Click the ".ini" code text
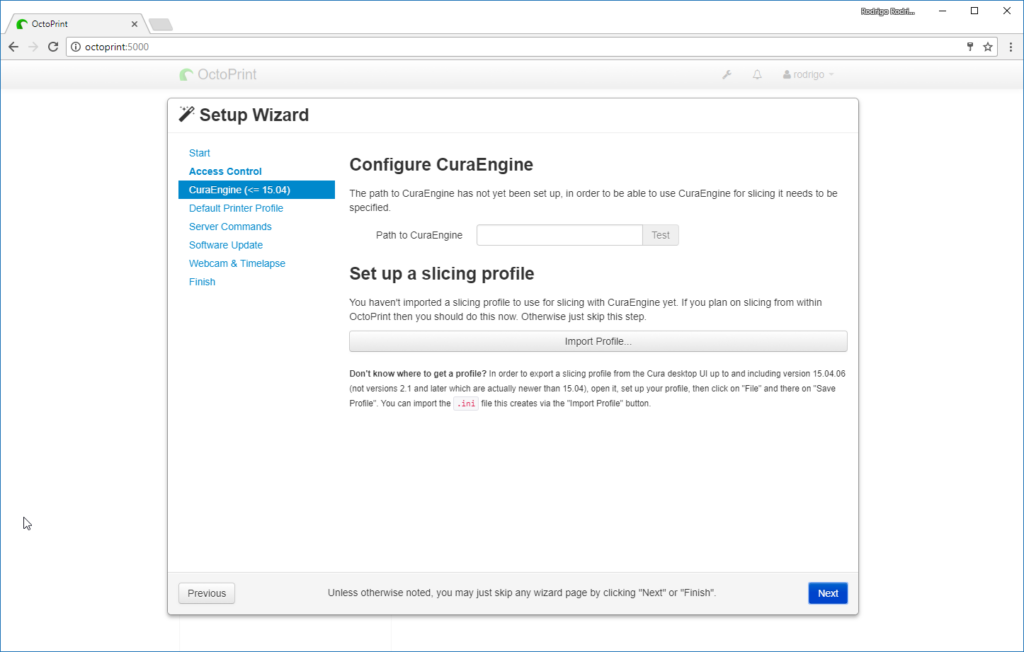The image size is (1024, 652). [466, 404]
